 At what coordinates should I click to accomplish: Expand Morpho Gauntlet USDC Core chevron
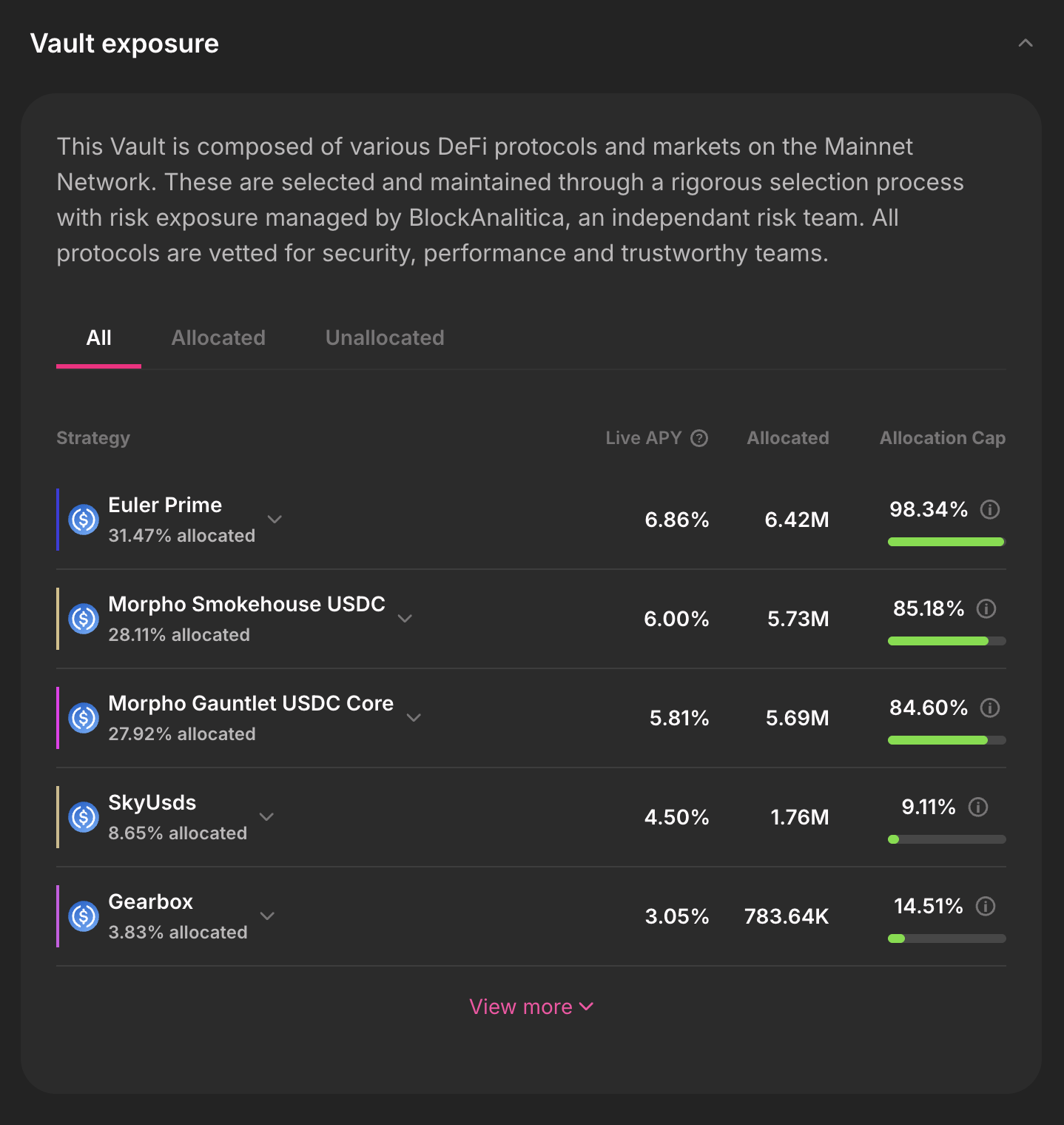pyautogui.click(x=414, y=718)
